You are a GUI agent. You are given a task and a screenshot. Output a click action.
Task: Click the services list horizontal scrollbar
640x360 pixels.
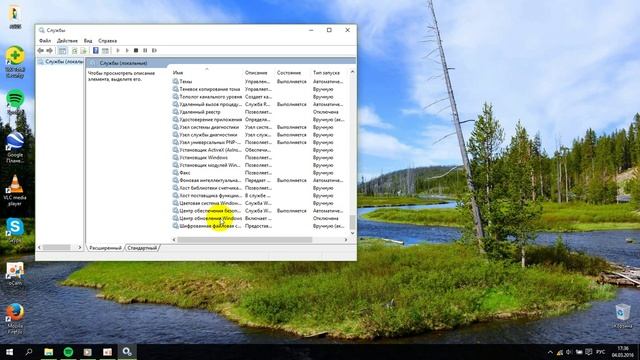[x=245, y=240]
